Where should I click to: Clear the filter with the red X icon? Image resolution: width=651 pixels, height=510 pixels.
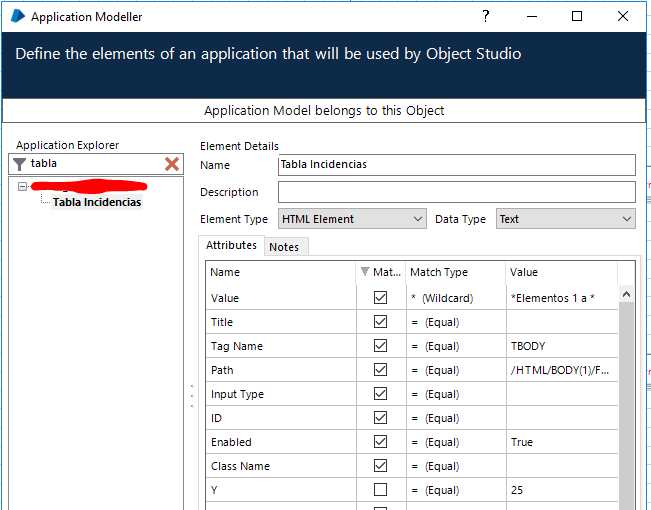coord(172,164)
